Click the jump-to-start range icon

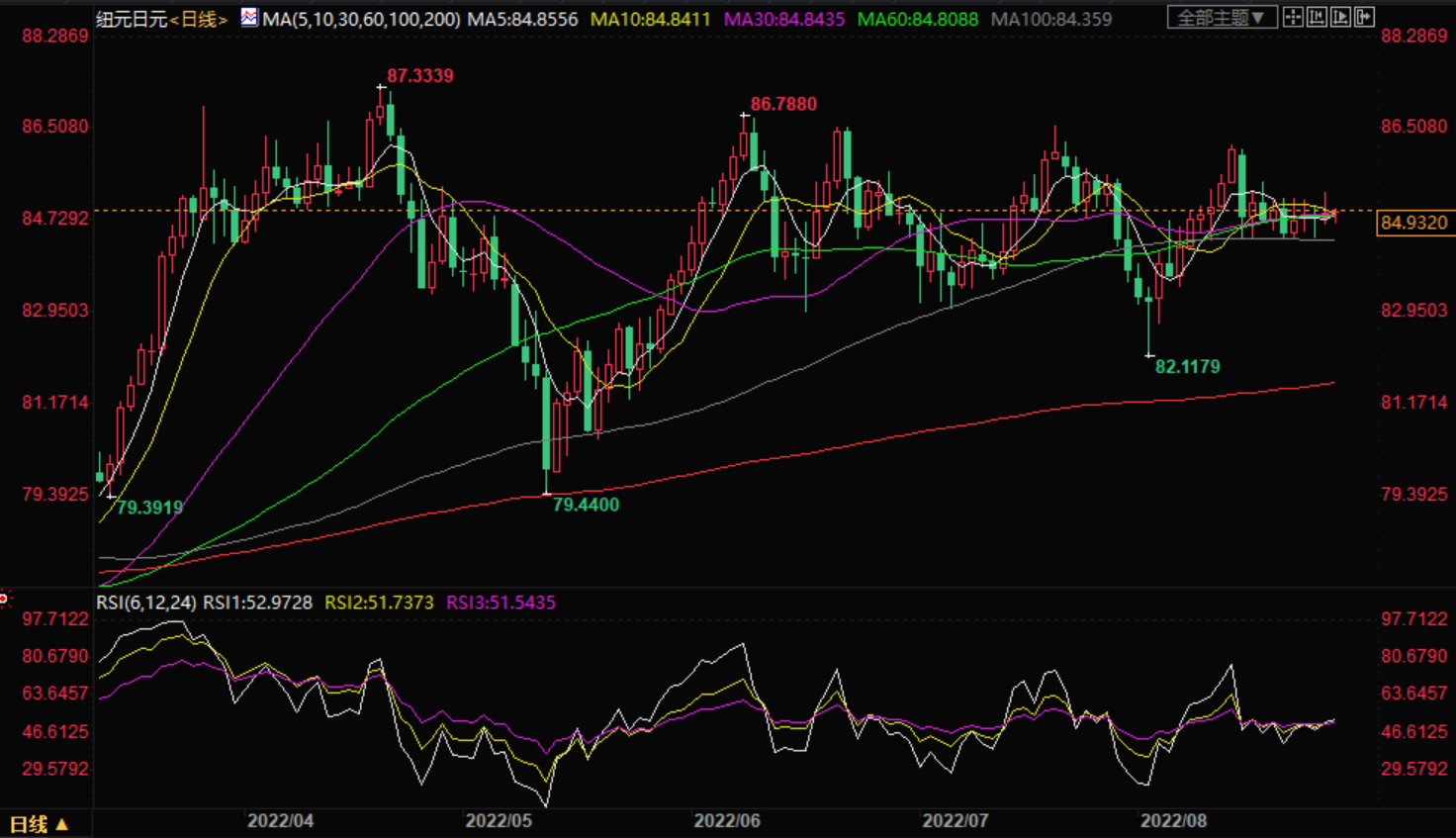tap(1317, 18)
